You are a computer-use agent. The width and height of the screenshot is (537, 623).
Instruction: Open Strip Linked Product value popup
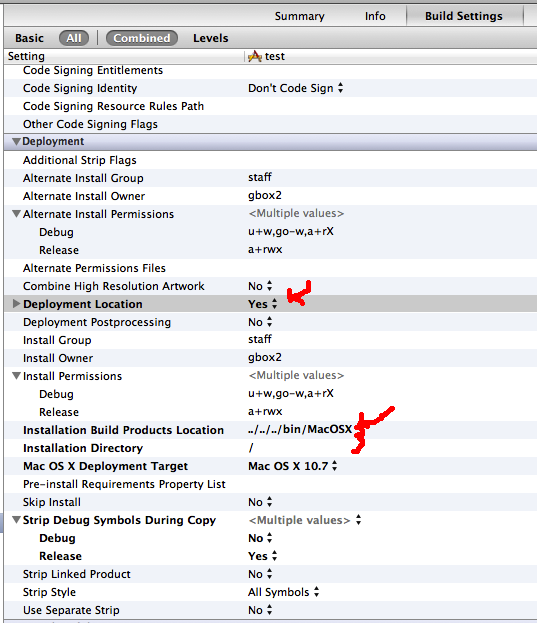[260, 574]
